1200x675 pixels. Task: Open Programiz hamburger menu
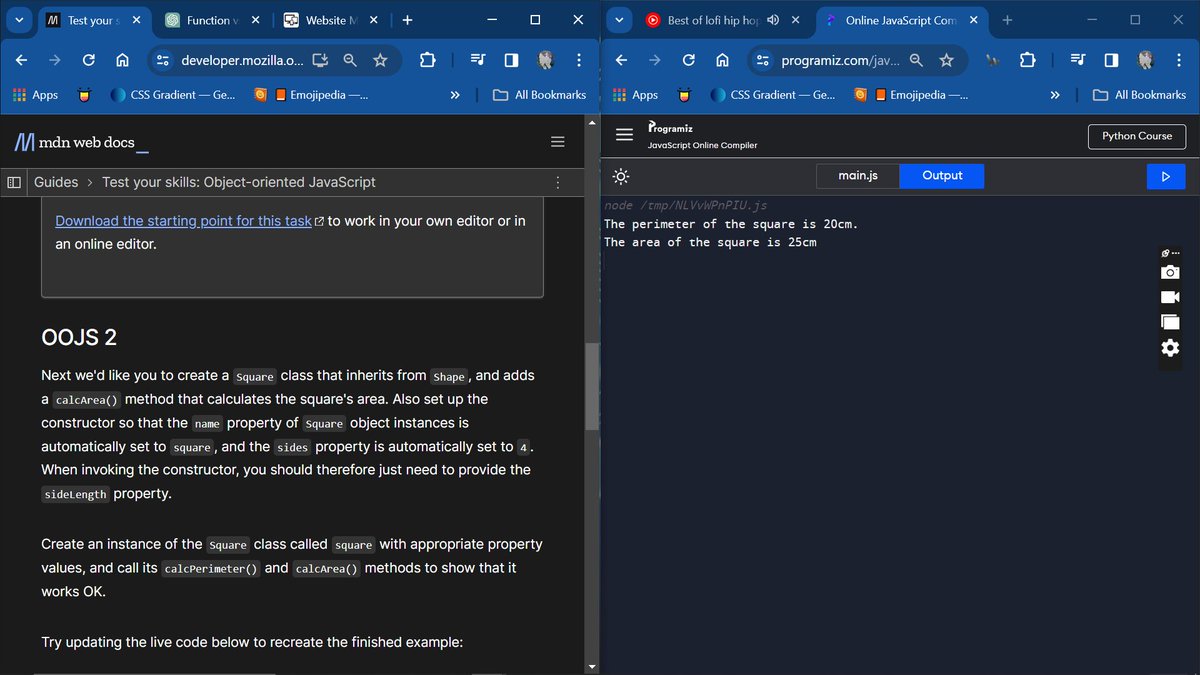coord(624,135)
